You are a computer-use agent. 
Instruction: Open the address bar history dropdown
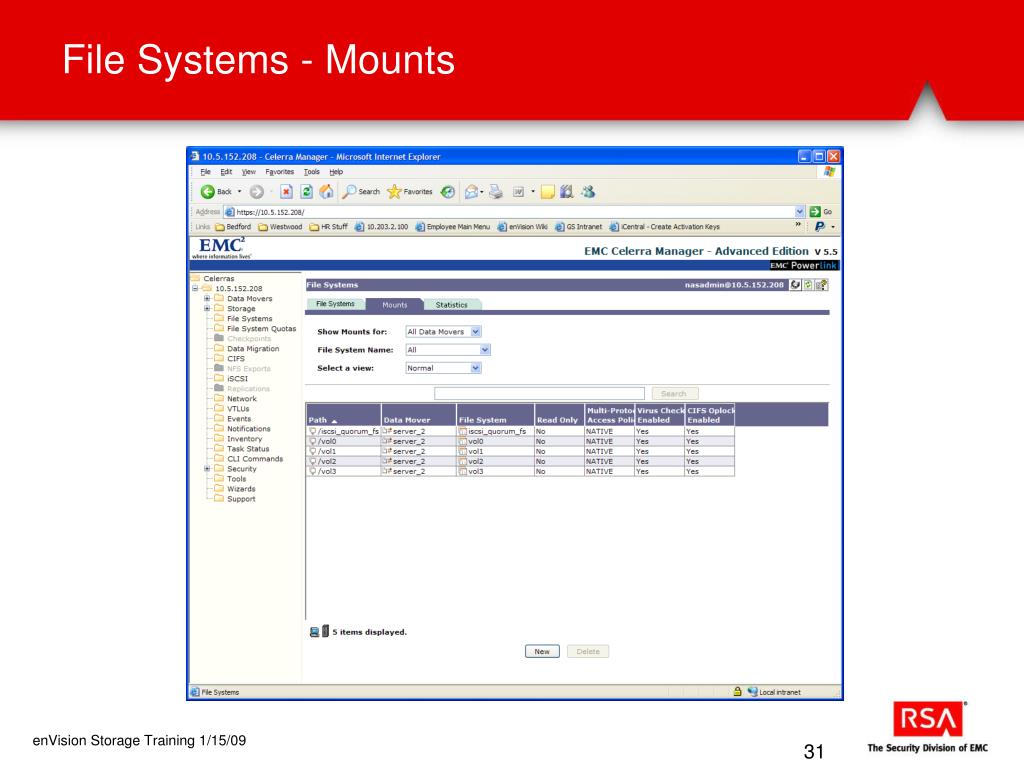[799, 212]
